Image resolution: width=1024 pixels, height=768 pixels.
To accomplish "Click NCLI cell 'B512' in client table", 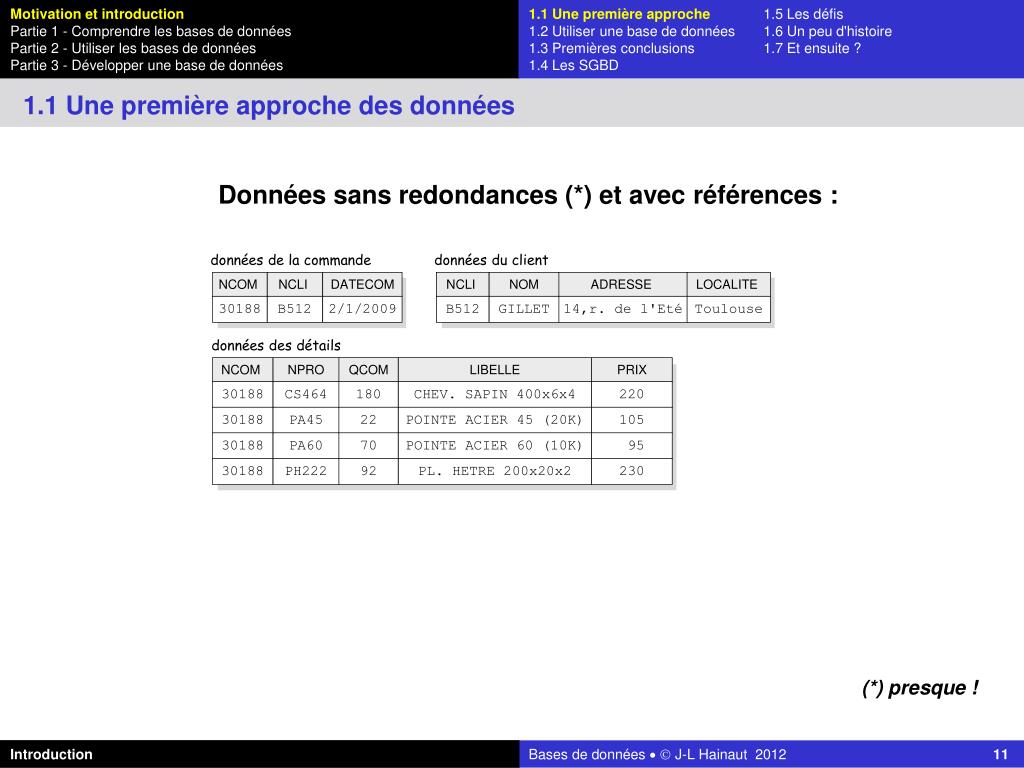I will (x=462, y=309).
